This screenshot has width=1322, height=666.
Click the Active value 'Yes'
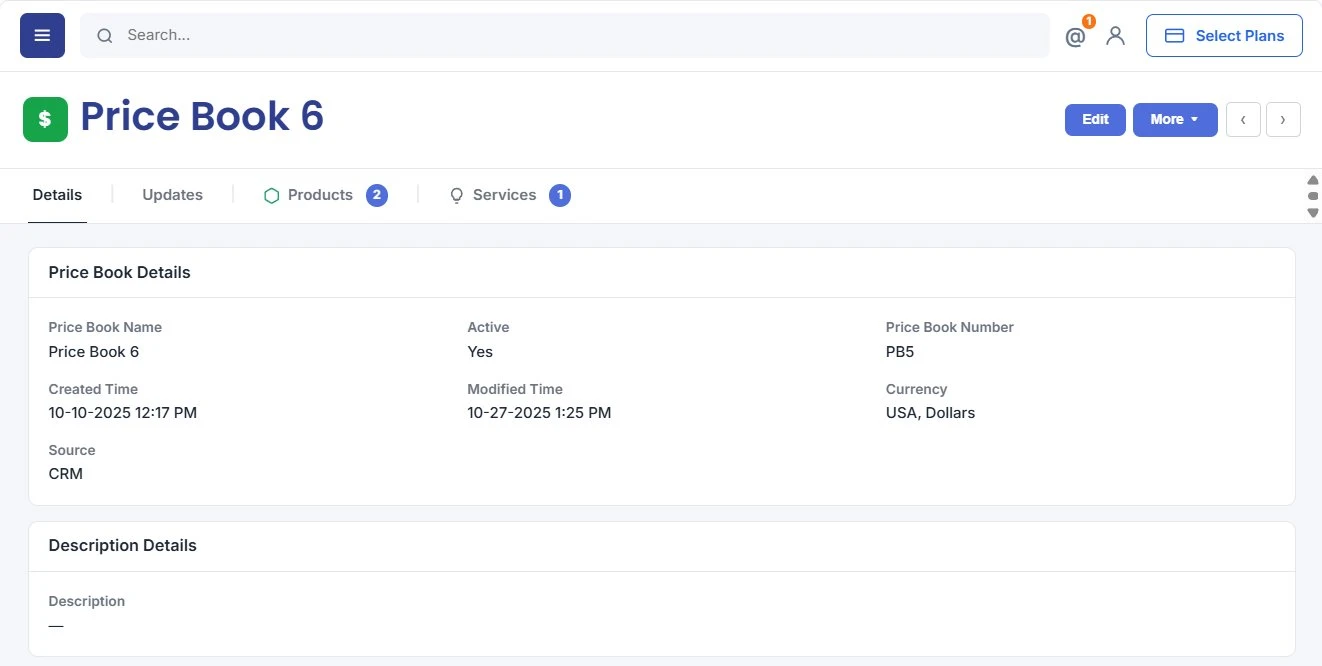[x=480, y=352]
